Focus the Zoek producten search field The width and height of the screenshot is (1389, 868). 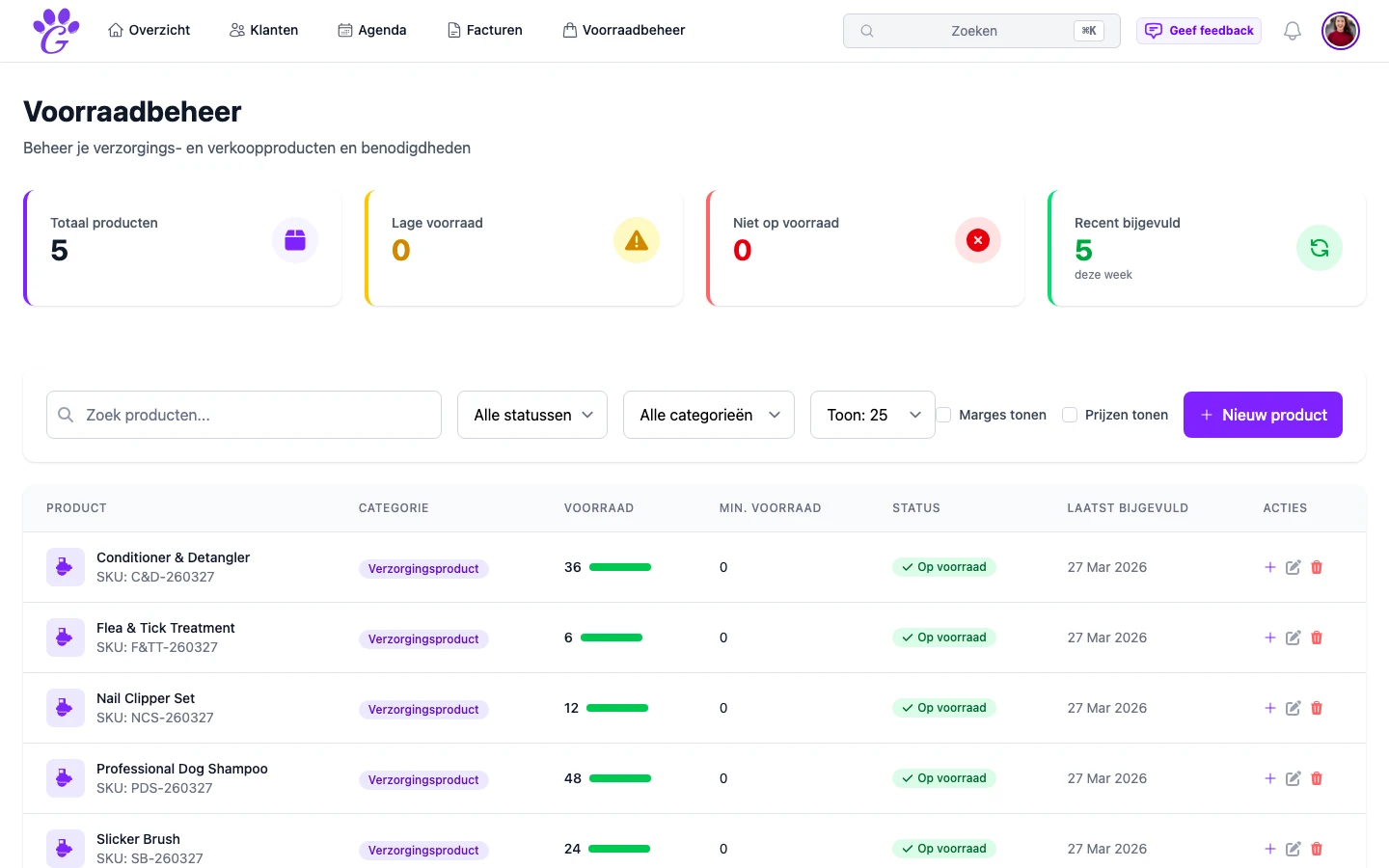pyautogui.click(x=244, y=415)
